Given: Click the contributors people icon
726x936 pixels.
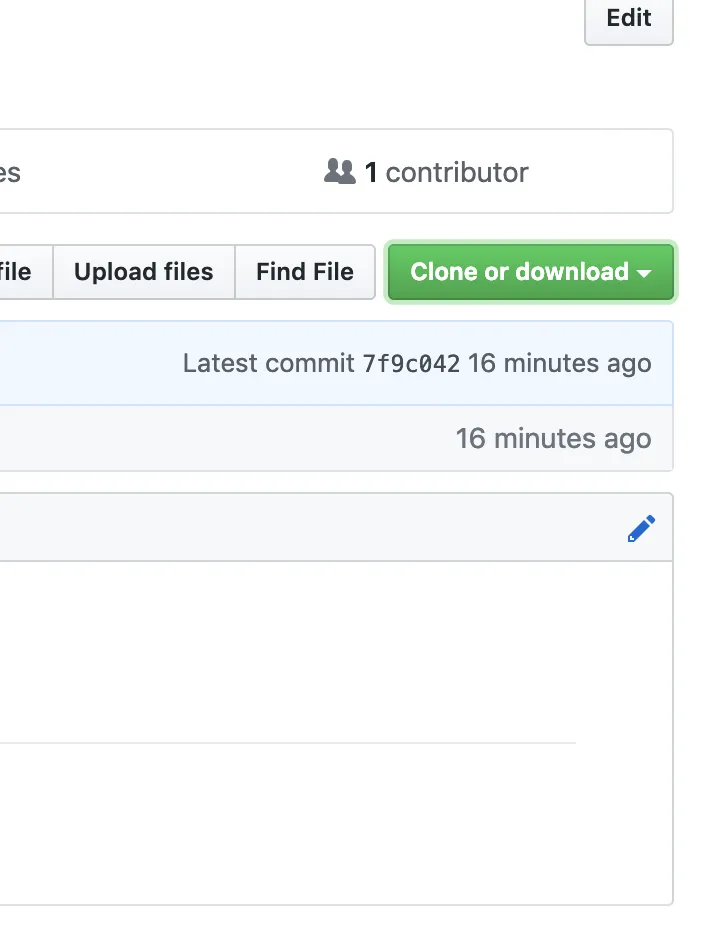Looking at the screenshot, I should pyautogui.click(x=340, y=172).
